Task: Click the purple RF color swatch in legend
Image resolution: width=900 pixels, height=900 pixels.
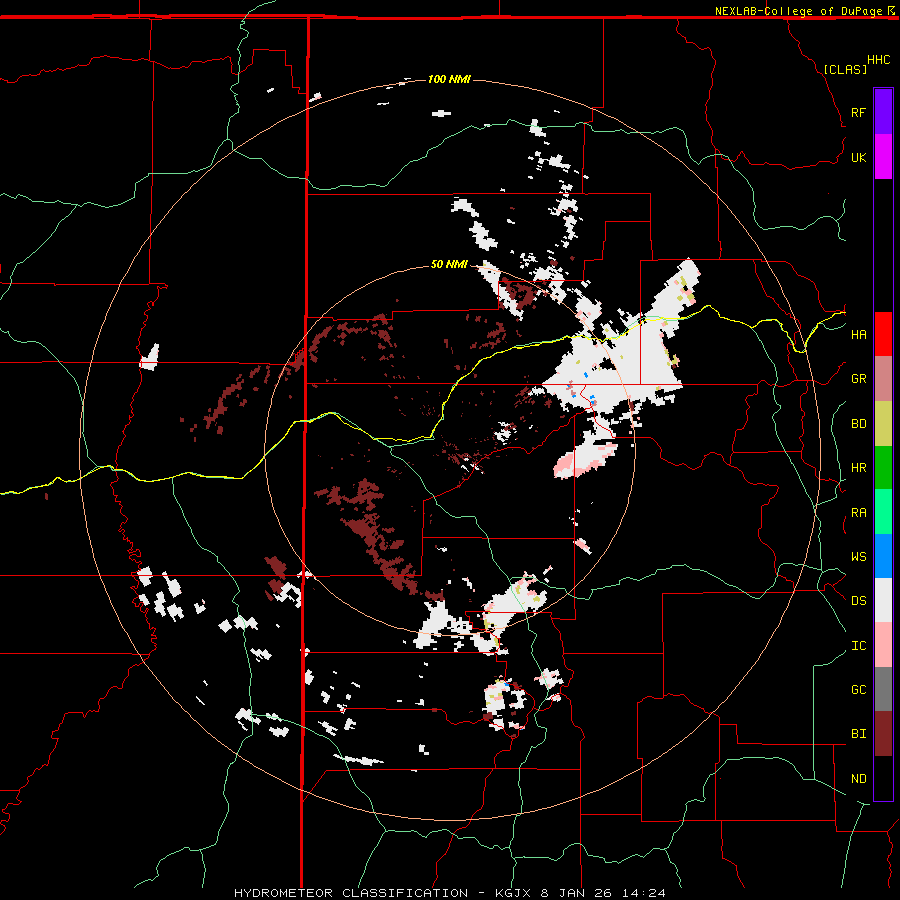Action: (x=883, y=112)
